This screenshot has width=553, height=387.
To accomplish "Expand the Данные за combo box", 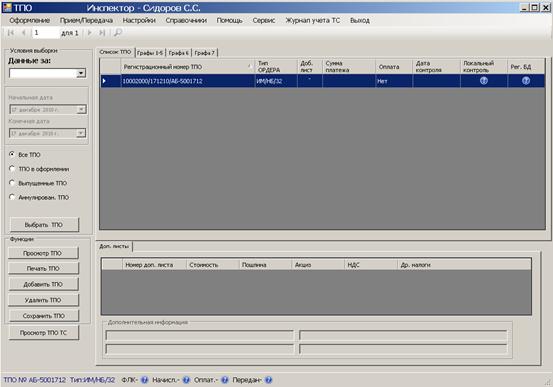I will click(x=81, y=73).
